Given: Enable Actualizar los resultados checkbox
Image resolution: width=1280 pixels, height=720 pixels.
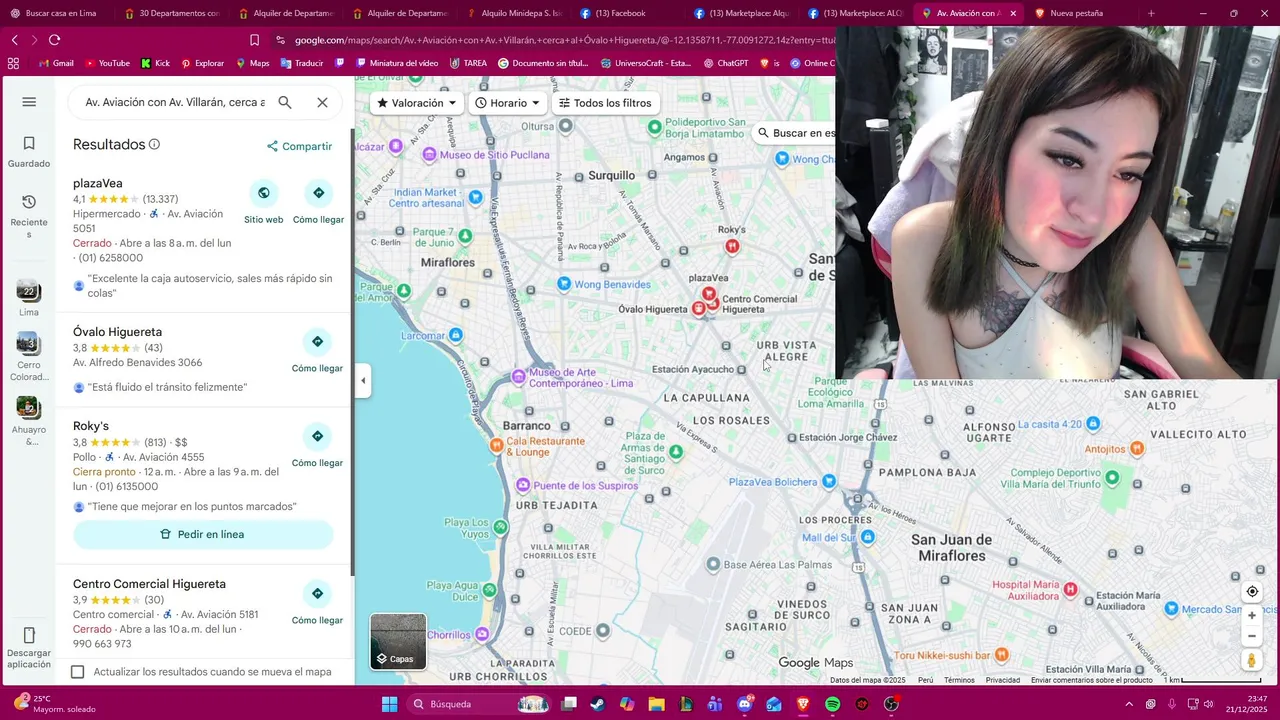Looking at the screenshot, I should [78, 672].
